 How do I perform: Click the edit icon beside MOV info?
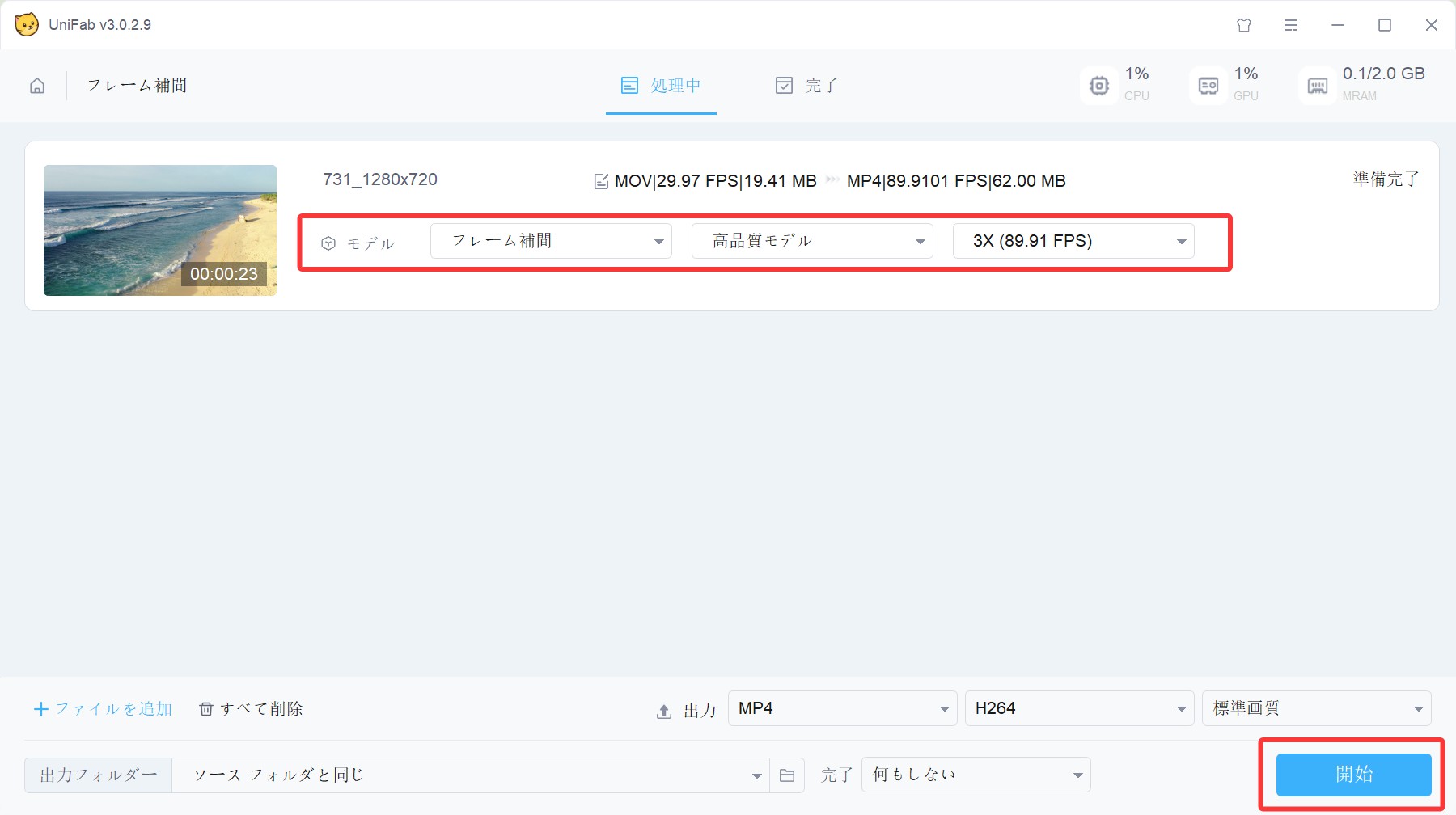[x=601, y=181]
